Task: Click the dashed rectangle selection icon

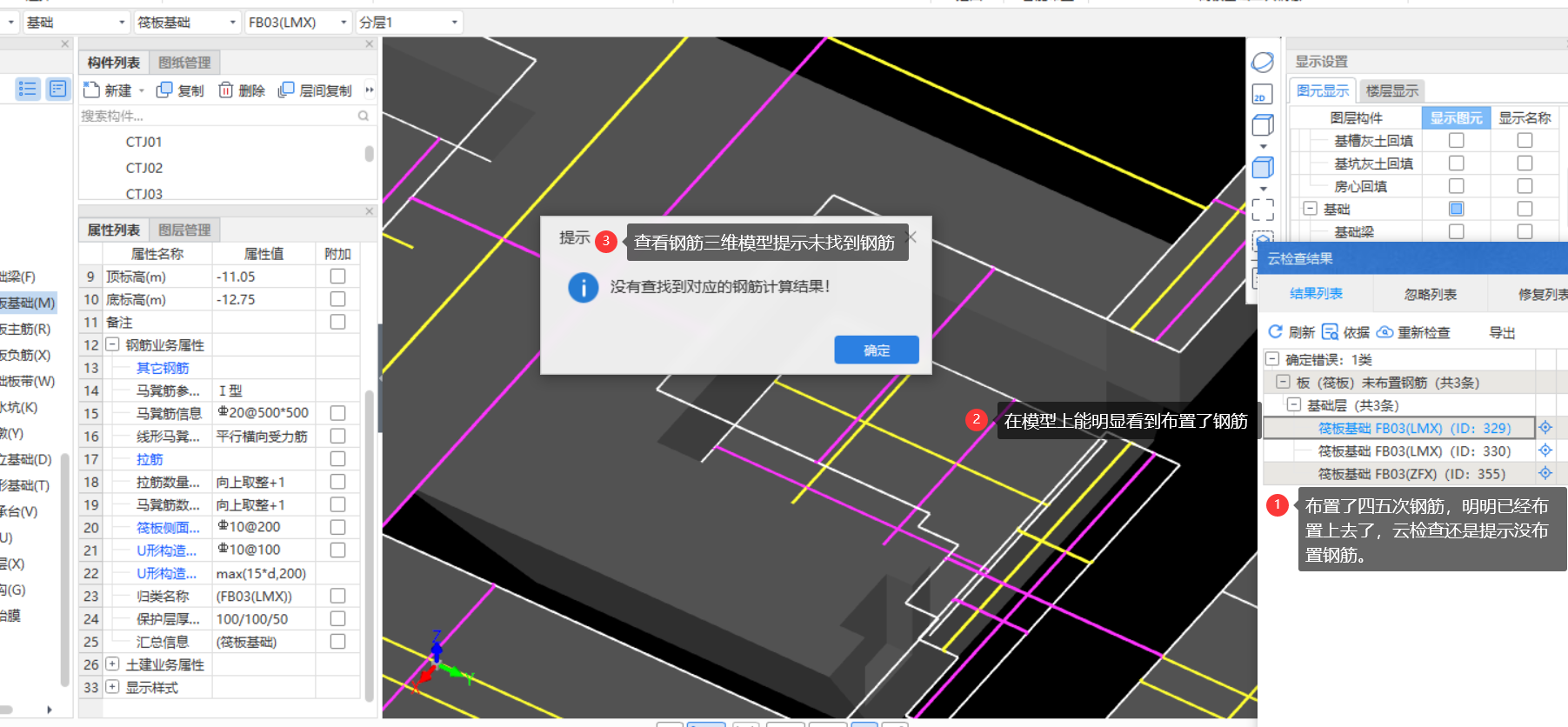Action: click(x=1263, y=209)
